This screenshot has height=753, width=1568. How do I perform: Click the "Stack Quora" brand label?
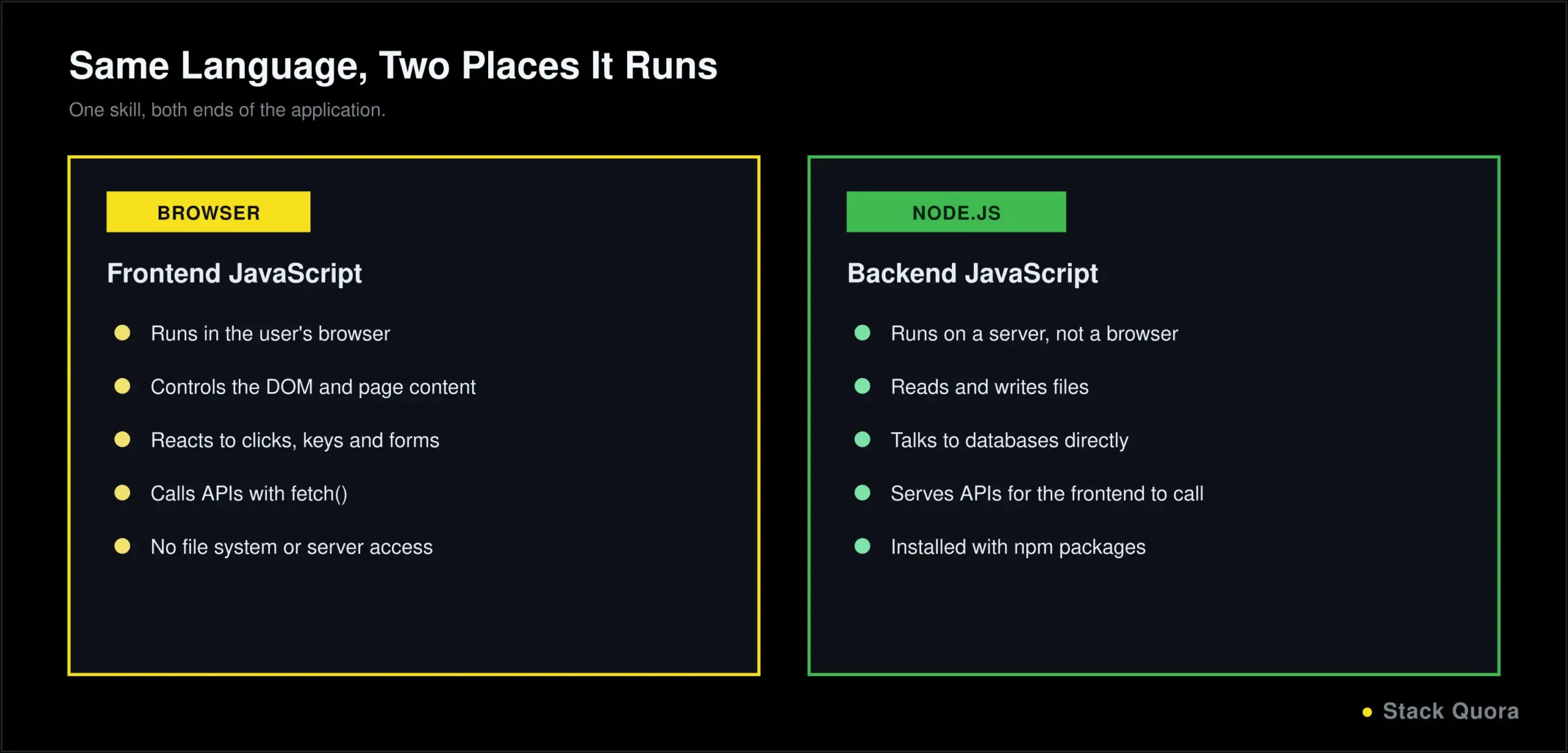[1450, 711]
